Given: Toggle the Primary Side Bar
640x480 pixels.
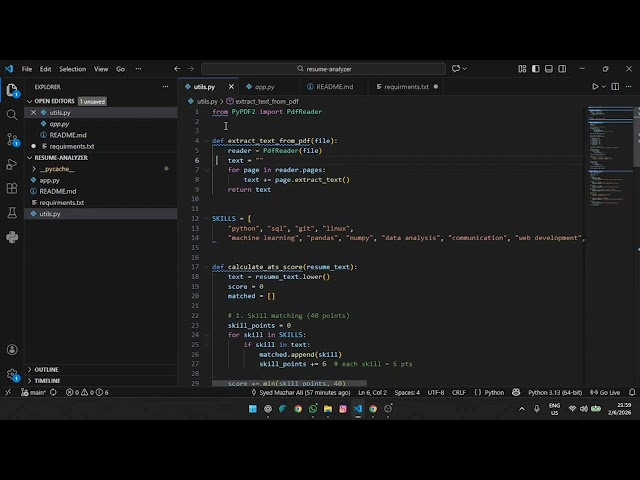Looking at the screenshot, I should (536, 69).
